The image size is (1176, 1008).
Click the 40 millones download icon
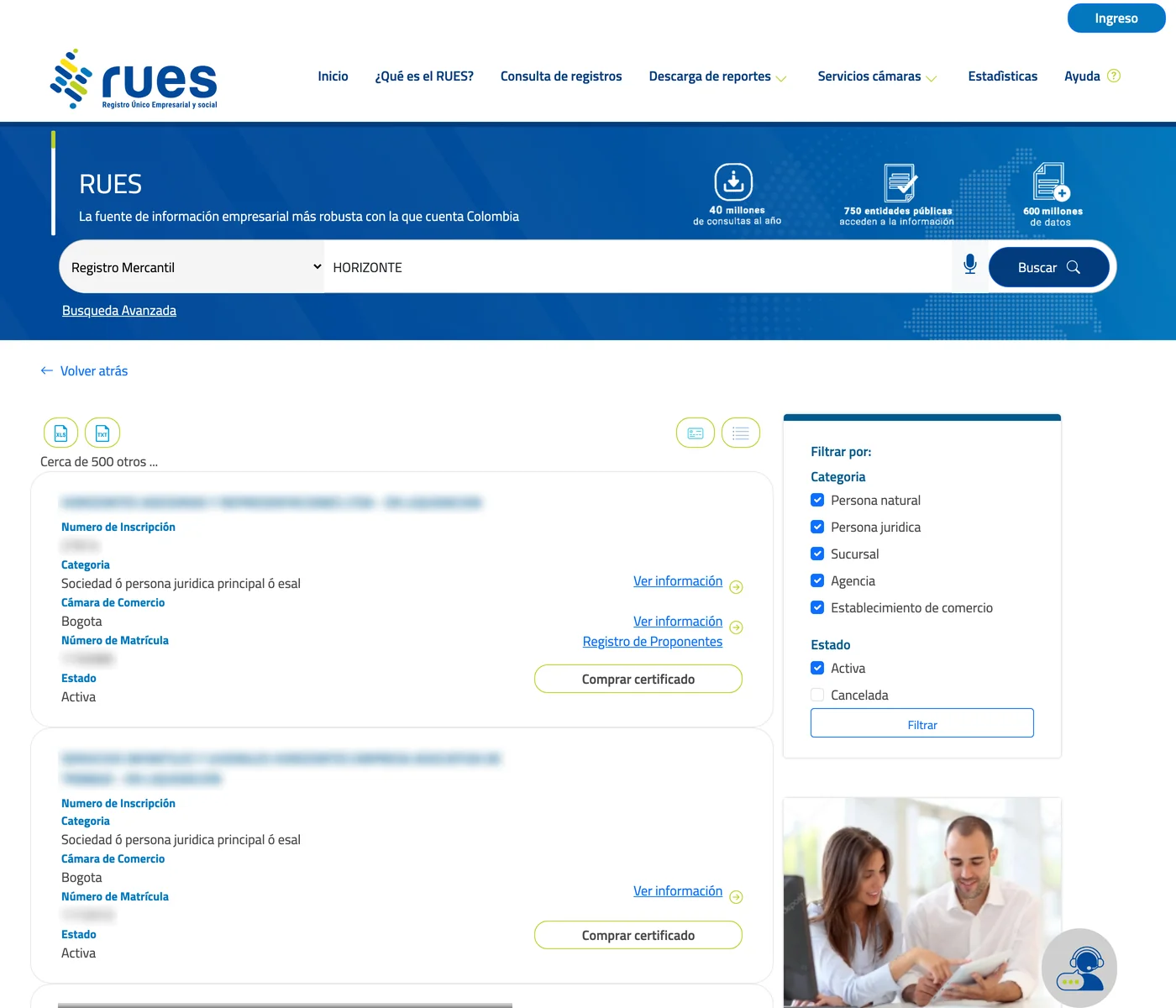(733, 182)
